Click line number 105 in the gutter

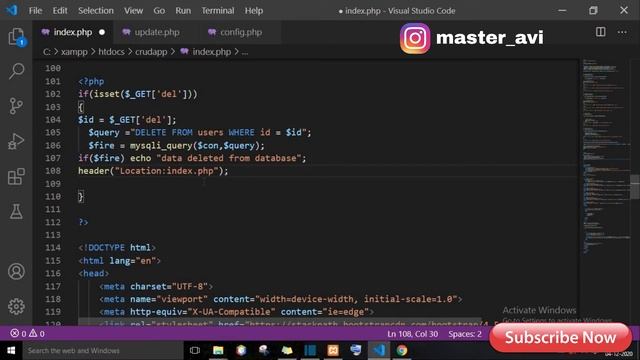coord(53,132)
